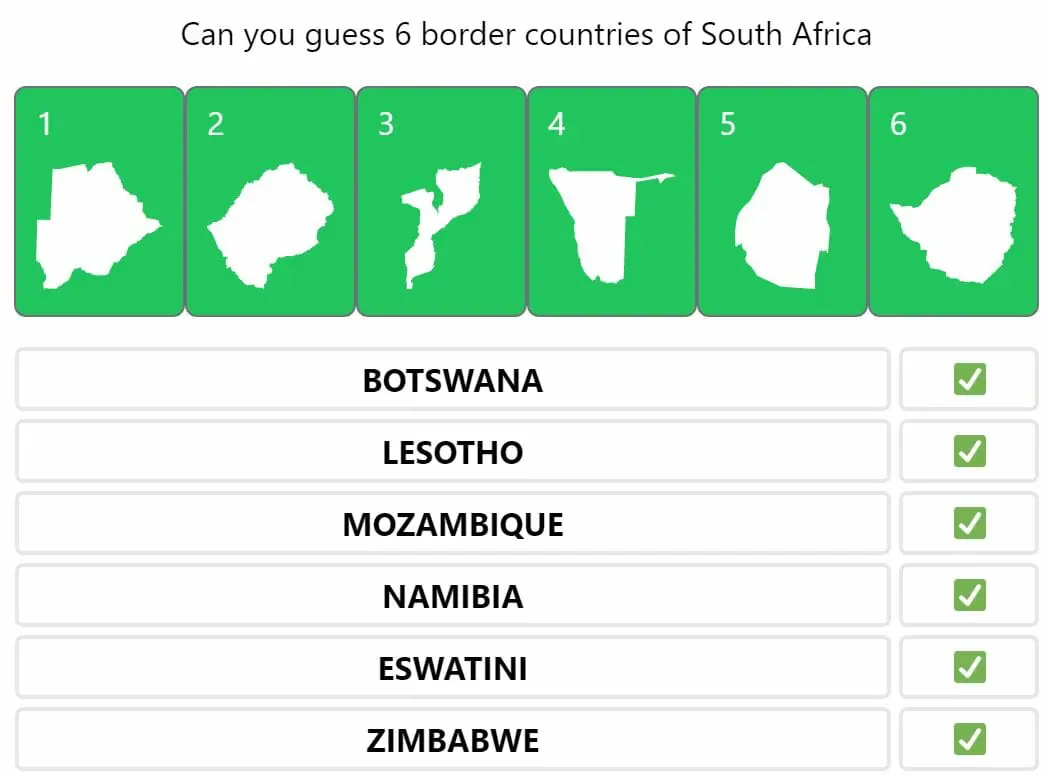Open card 3 showing Mozambique outline

point(441,201)
